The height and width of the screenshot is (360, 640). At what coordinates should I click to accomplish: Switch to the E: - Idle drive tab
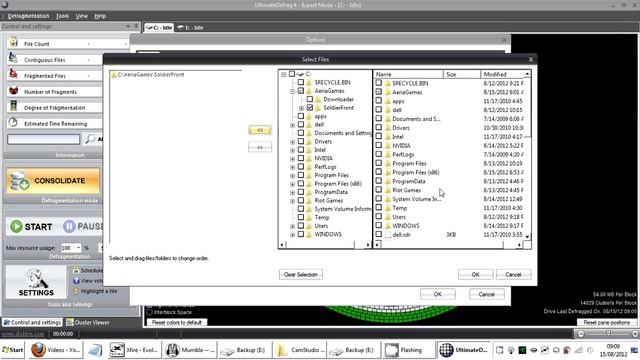pyautogui.click(x=190, y=27)
